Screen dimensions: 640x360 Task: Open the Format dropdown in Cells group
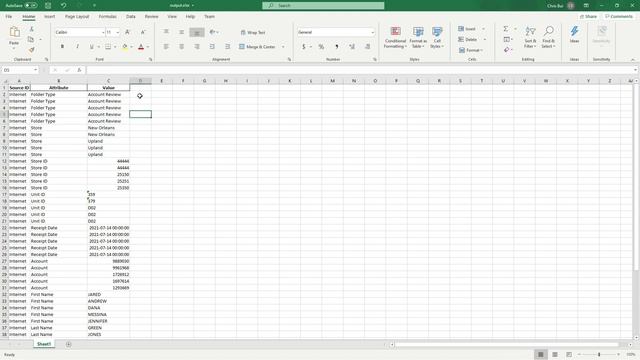click(x=471, y=50)
